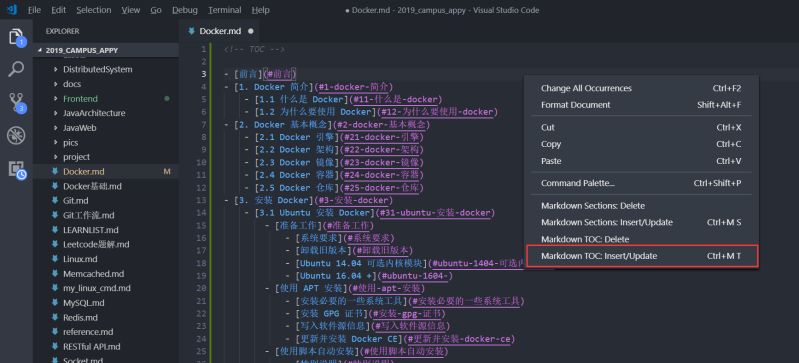
Task: Choose Markdown Sections: Delete
Action: [642, 206]
